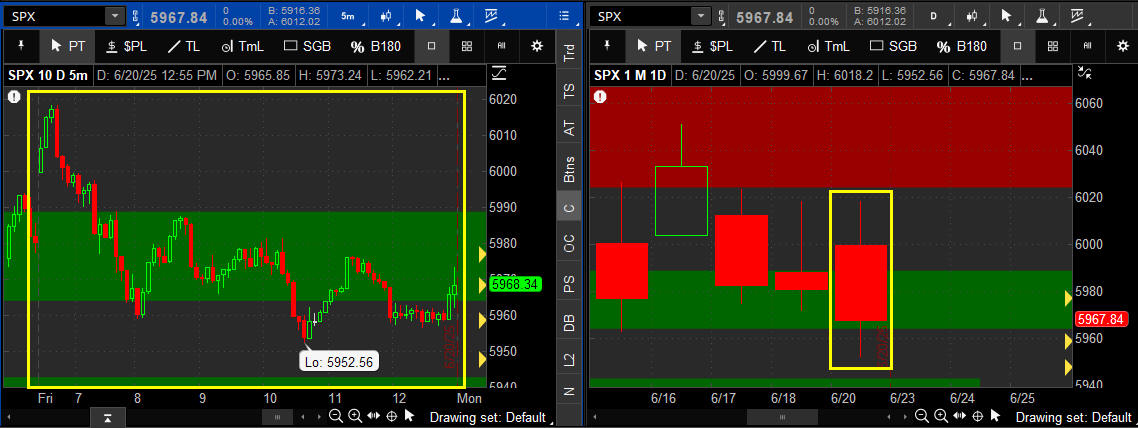This screenshot has width=1138, height=428.
Task: Switch to grid layout in the left chart toolbar
Action: coord(467,46)
